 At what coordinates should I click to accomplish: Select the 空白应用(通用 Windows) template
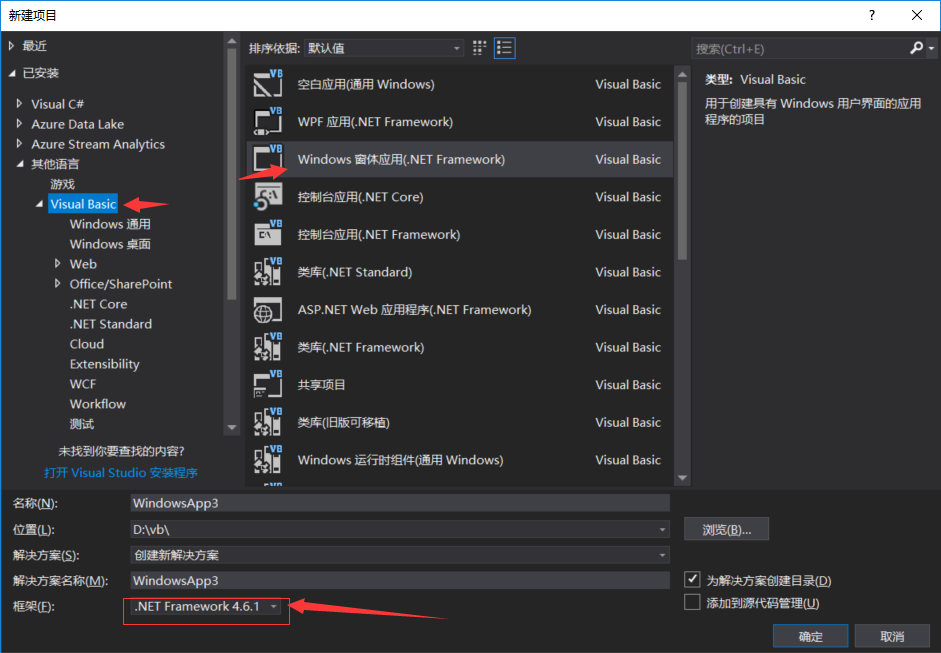400,84
